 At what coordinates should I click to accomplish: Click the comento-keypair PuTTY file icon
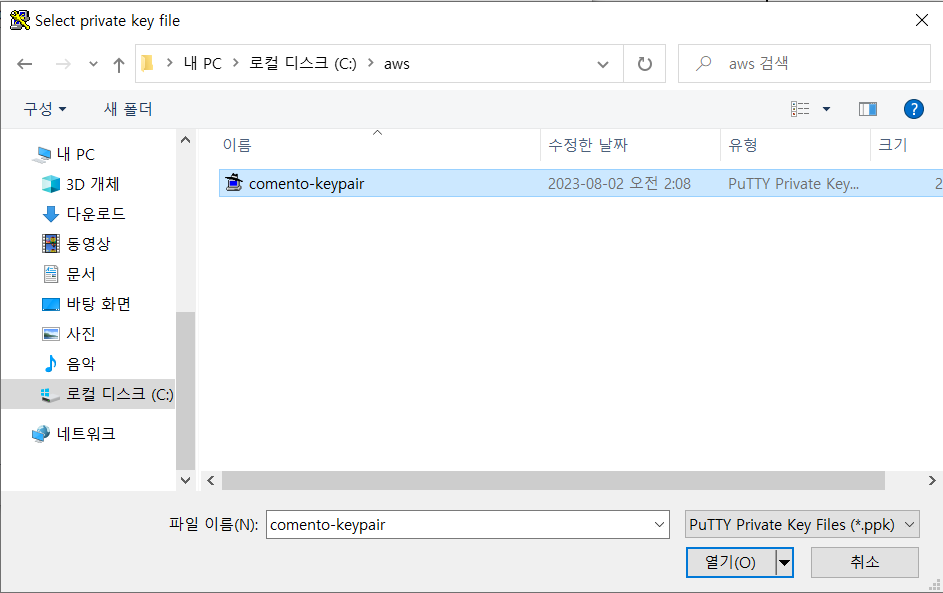click(x=233, y=182)
